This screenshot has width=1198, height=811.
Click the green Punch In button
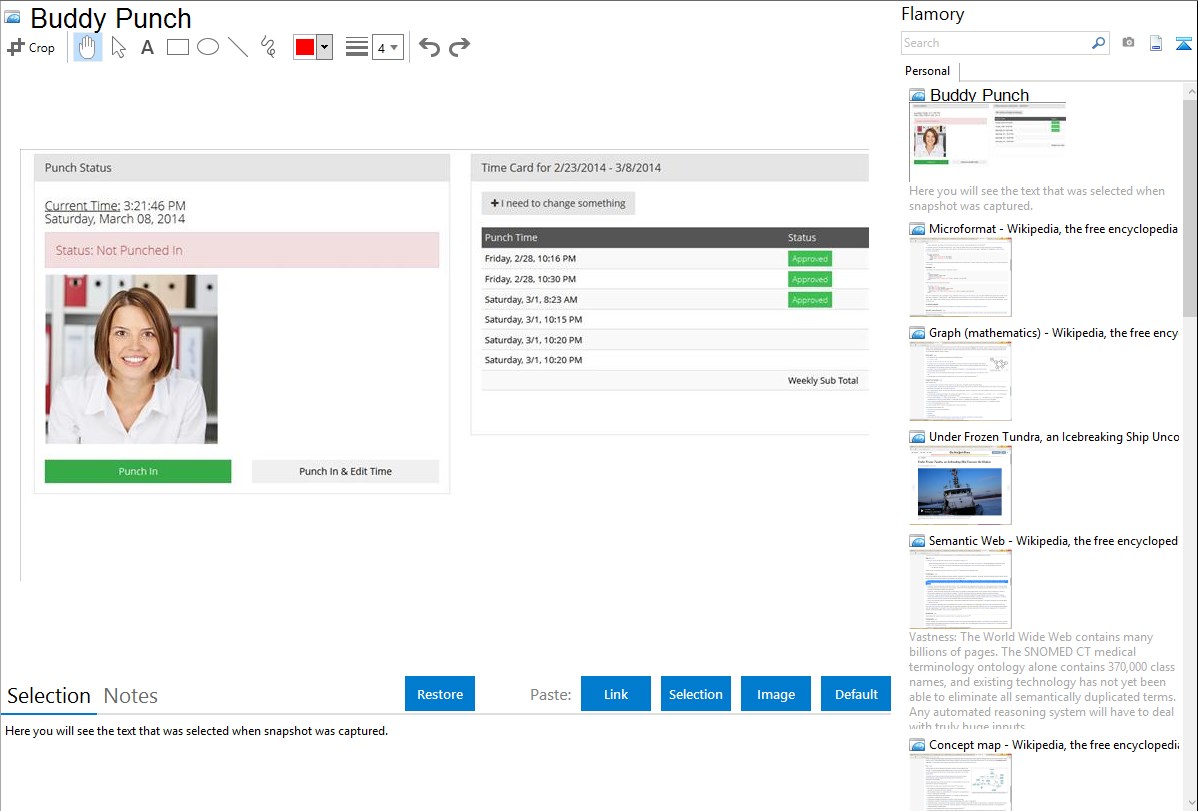pos(138,471)
